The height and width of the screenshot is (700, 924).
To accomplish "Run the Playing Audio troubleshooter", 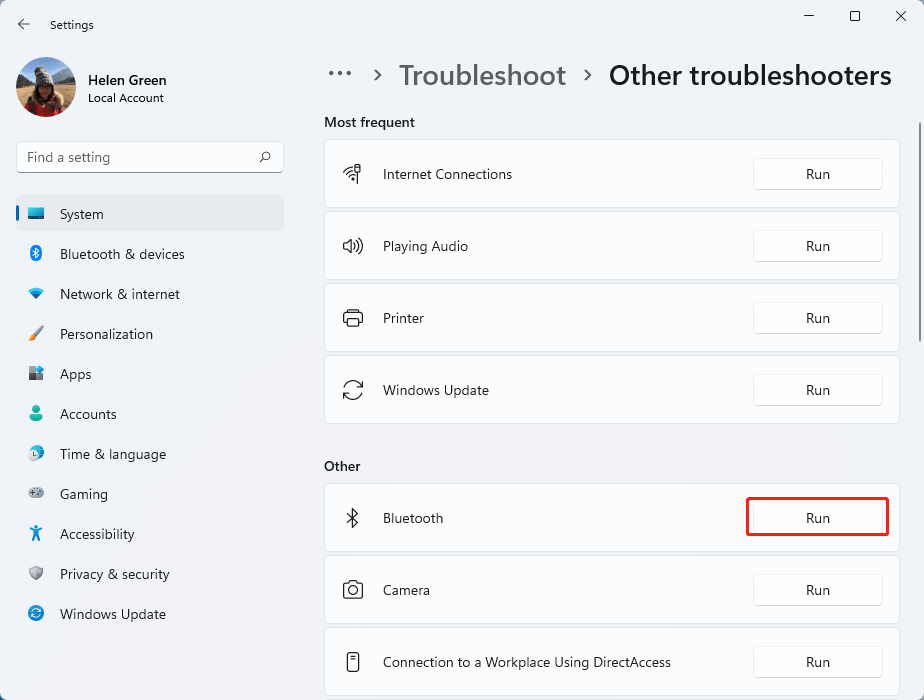I will click(x=817, y=246).
